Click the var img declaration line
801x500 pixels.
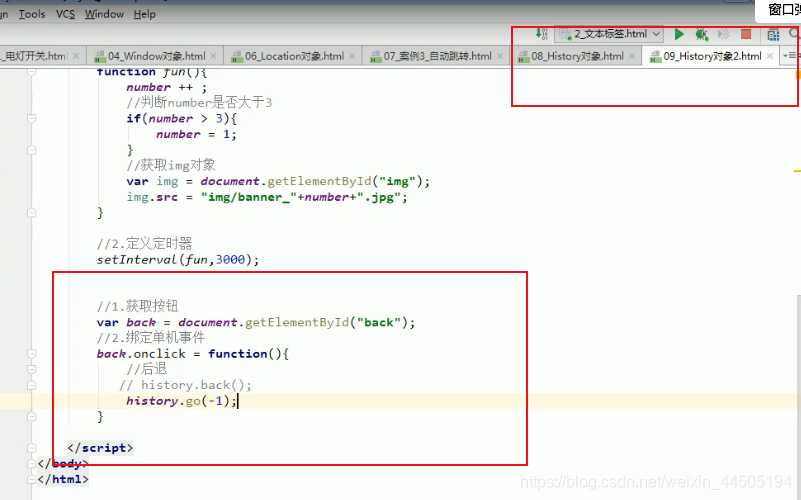[278, 181]
